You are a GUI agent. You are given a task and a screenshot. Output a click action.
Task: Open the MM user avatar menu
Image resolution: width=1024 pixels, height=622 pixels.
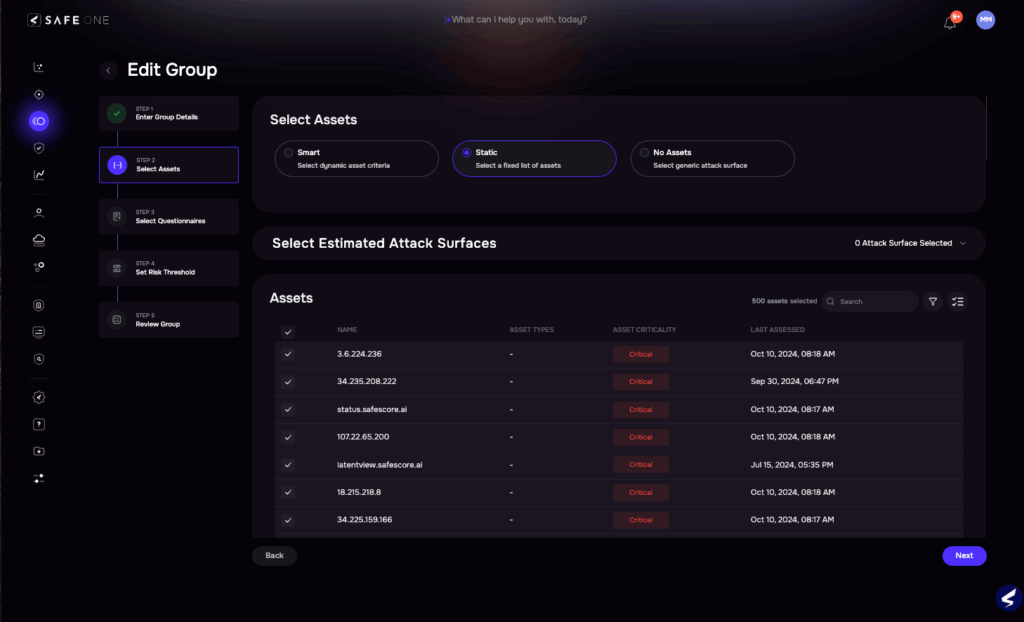(985, 20)
